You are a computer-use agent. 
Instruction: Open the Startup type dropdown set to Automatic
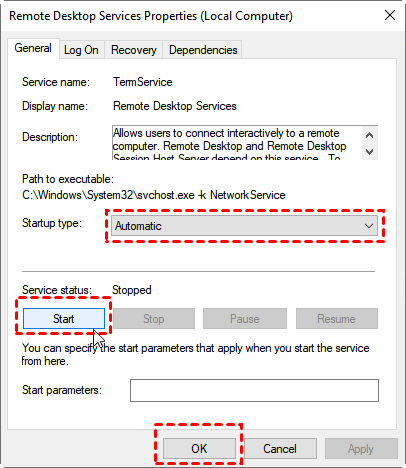pos(244,226)
